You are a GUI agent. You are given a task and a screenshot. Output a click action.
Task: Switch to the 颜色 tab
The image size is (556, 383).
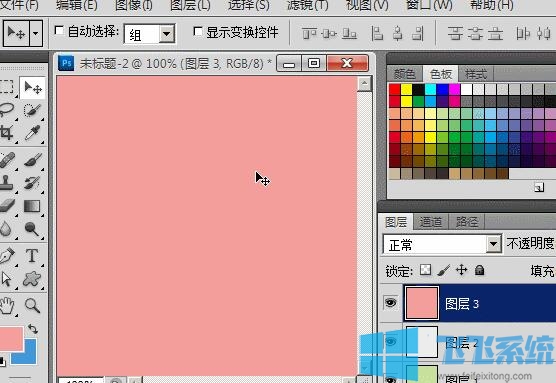click(405, 74)
